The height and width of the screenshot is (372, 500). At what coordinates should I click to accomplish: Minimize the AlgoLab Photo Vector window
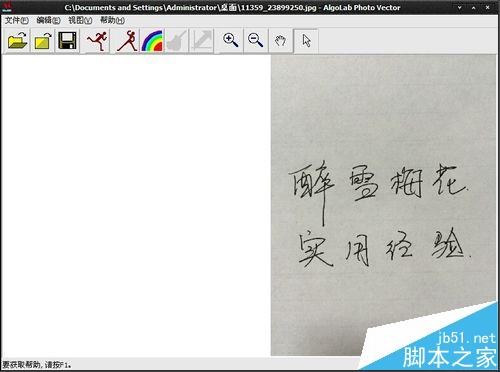click(460, 7)
